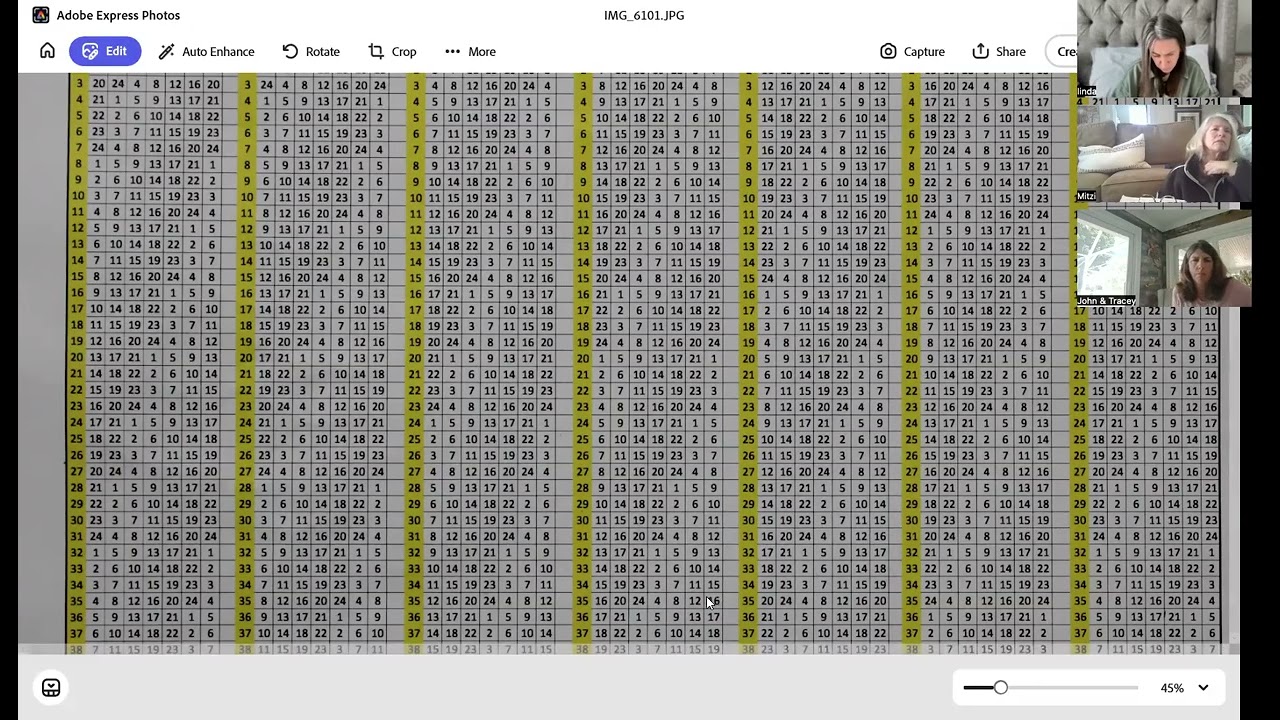The width and height of the screenshot is (1280, 720).
Task: Click the Adobe Express Photos window title
Action: [118, 15]
